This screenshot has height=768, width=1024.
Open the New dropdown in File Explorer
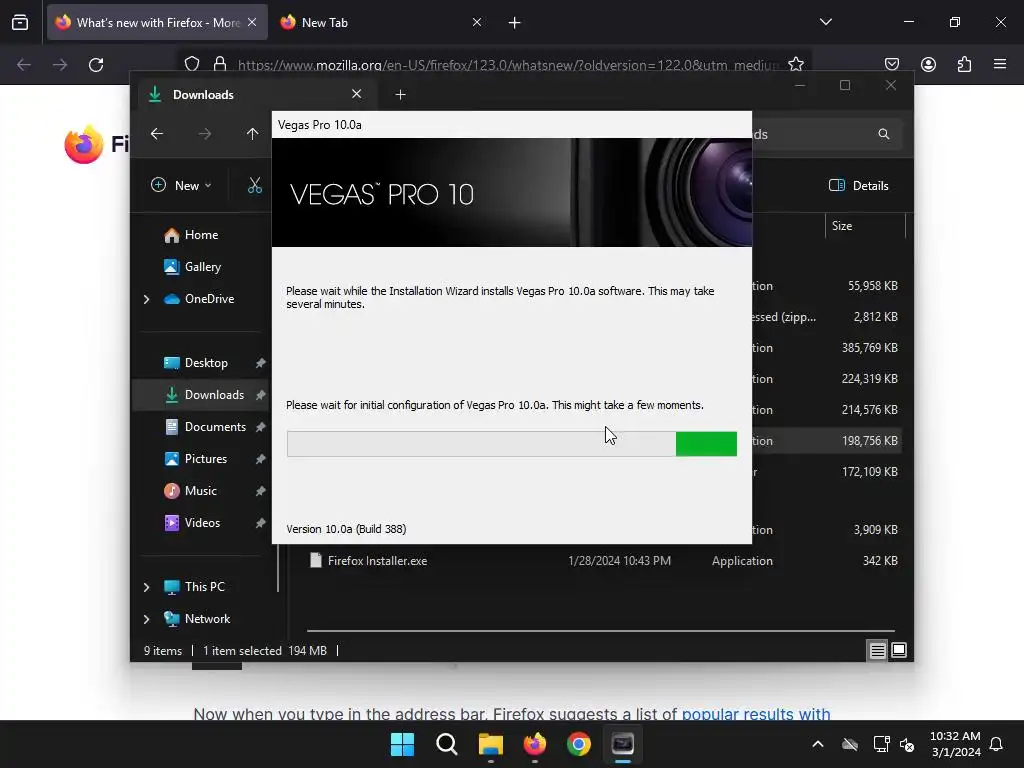click(x=181, y=185)
